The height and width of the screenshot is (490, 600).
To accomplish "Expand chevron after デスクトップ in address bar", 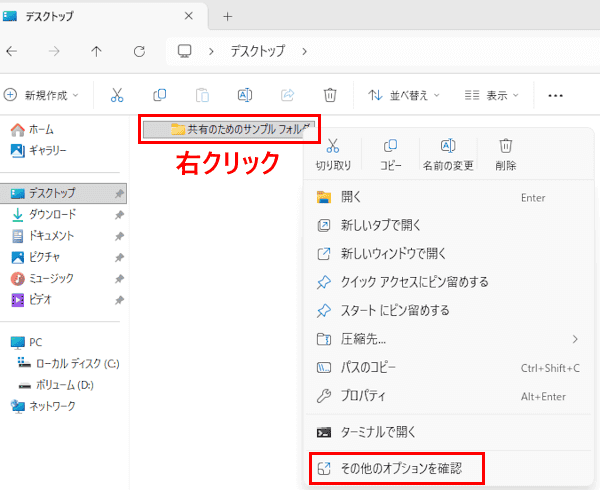I will (x=304, y=51).
